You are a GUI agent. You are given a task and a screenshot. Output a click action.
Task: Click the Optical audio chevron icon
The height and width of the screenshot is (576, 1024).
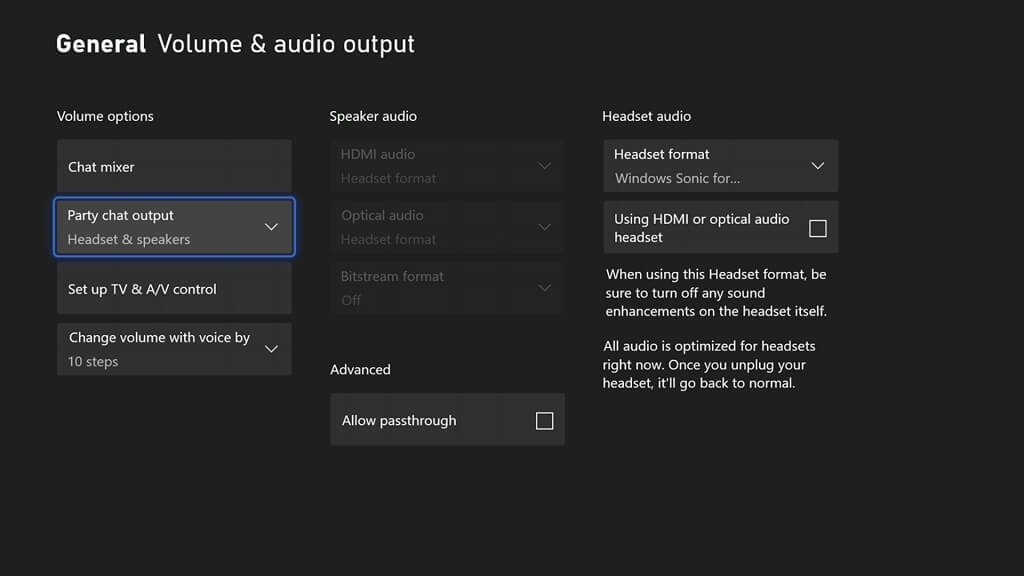tap(544, 227)
